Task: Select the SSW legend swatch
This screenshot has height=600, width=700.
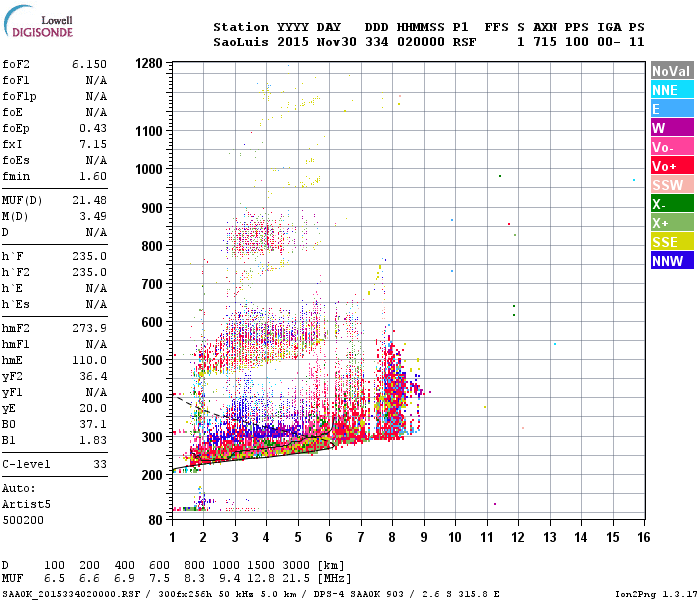Action: pos(672,185)
